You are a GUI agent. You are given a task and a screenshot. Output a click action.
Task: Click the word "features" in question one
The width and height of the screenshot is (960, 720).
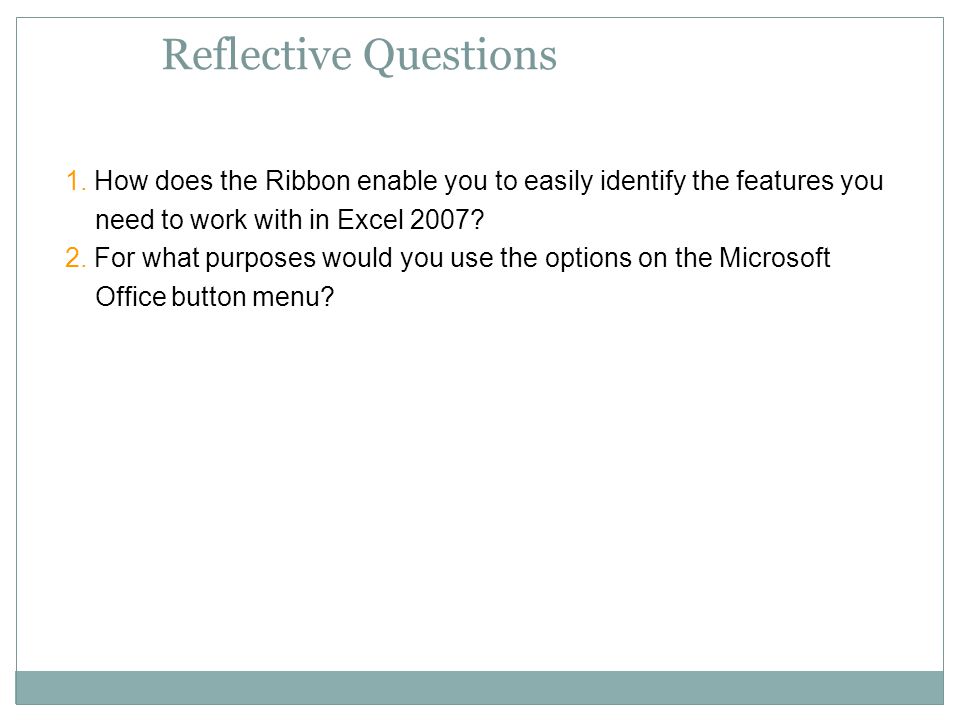point(784,181)
